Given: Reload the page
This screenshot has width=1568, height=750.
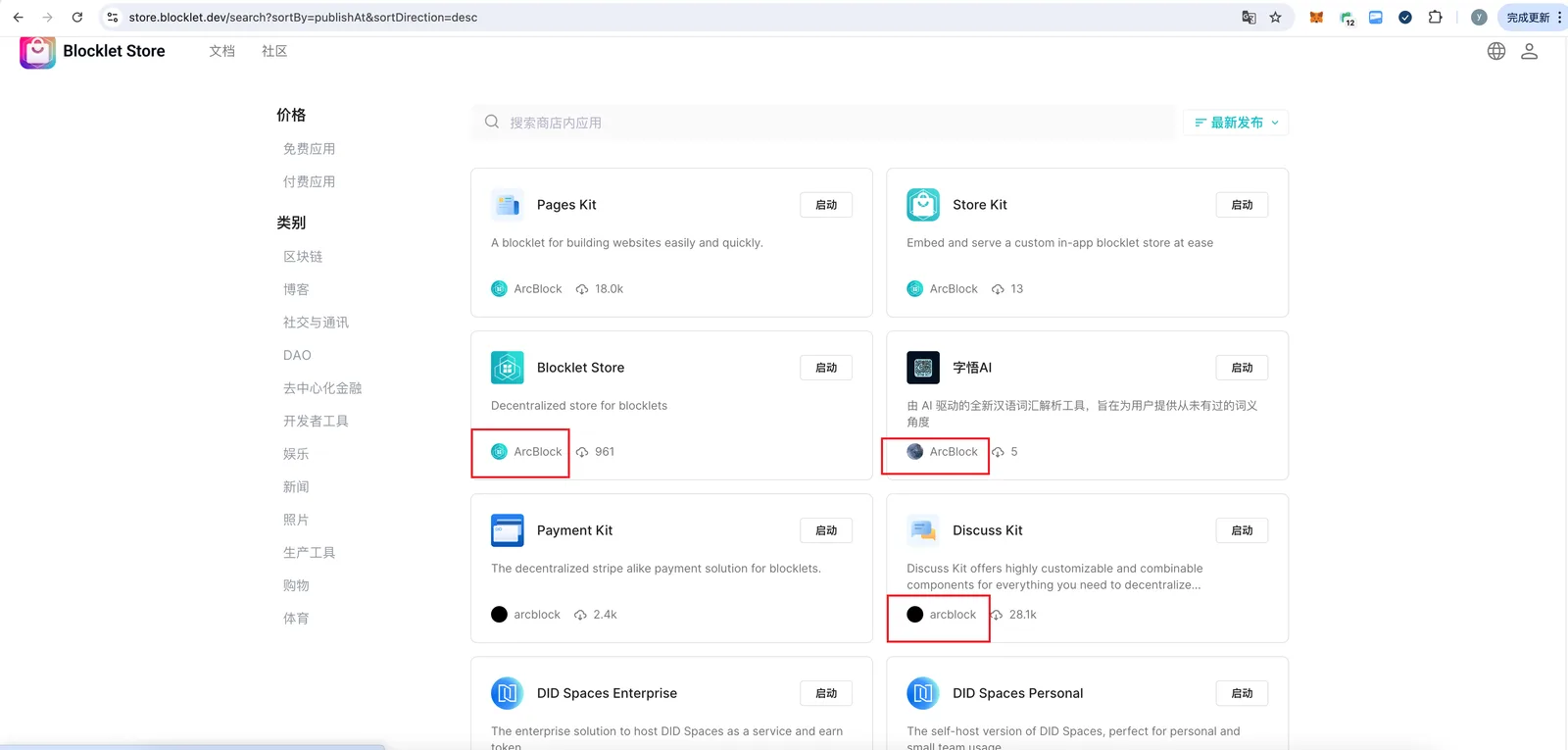Looking at the screenshot, I should [77, 17].
